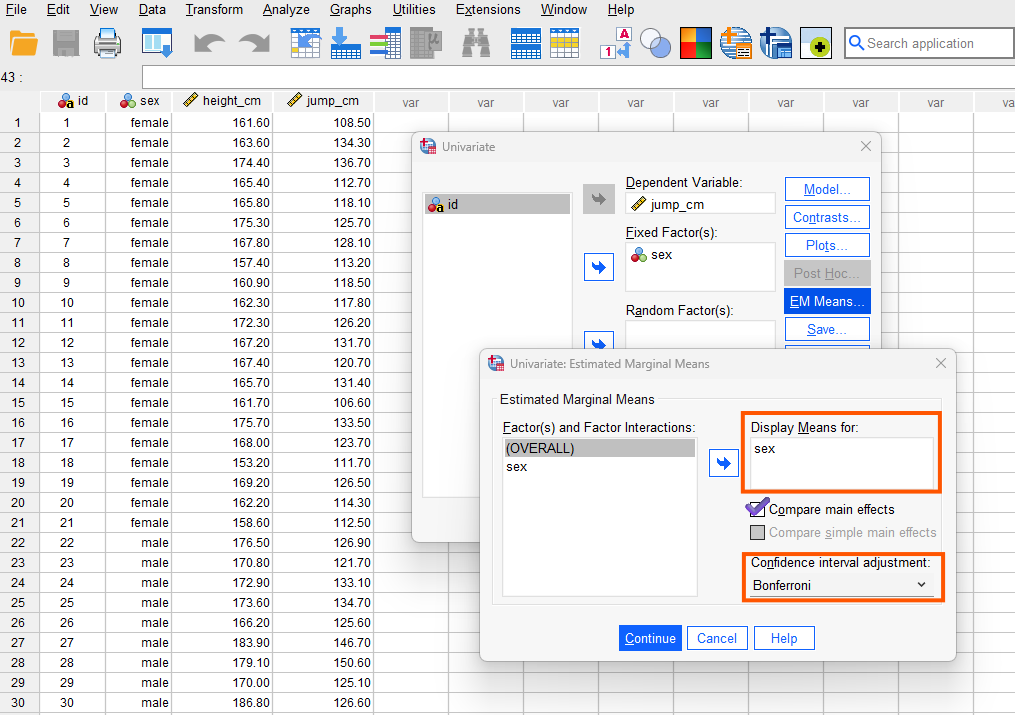Click Continue in Estimated Marginal Means dialog
Screen dimensions: 1015x715
[x=650, y=638]
